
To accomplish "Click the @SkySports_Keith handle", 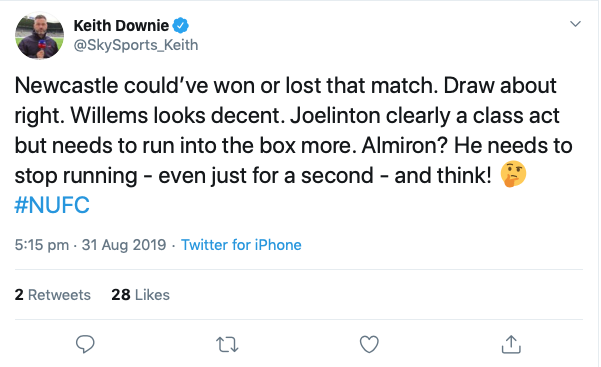I will pyautogui.click(x=136, y=45).
